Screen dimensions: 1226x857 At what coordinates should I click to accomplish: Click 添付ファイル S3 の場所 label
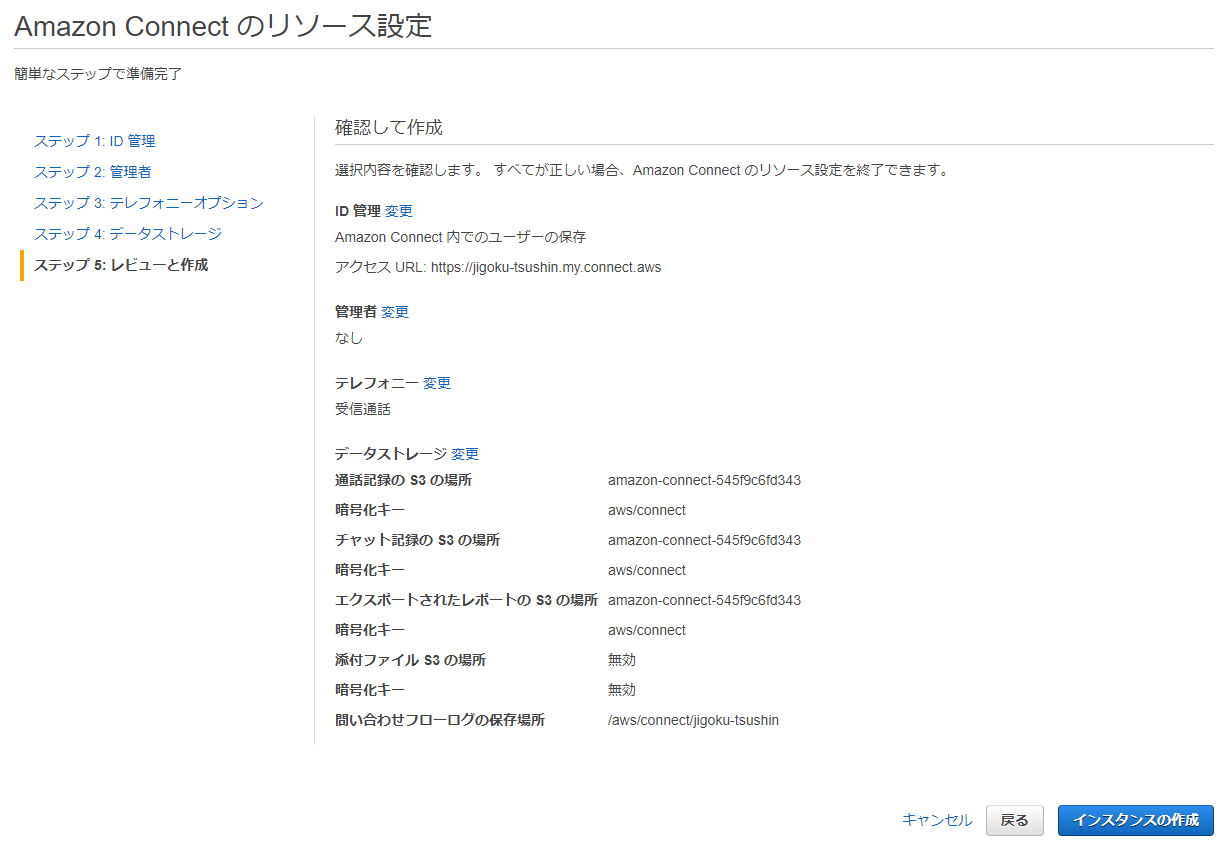tap(410, 660)
